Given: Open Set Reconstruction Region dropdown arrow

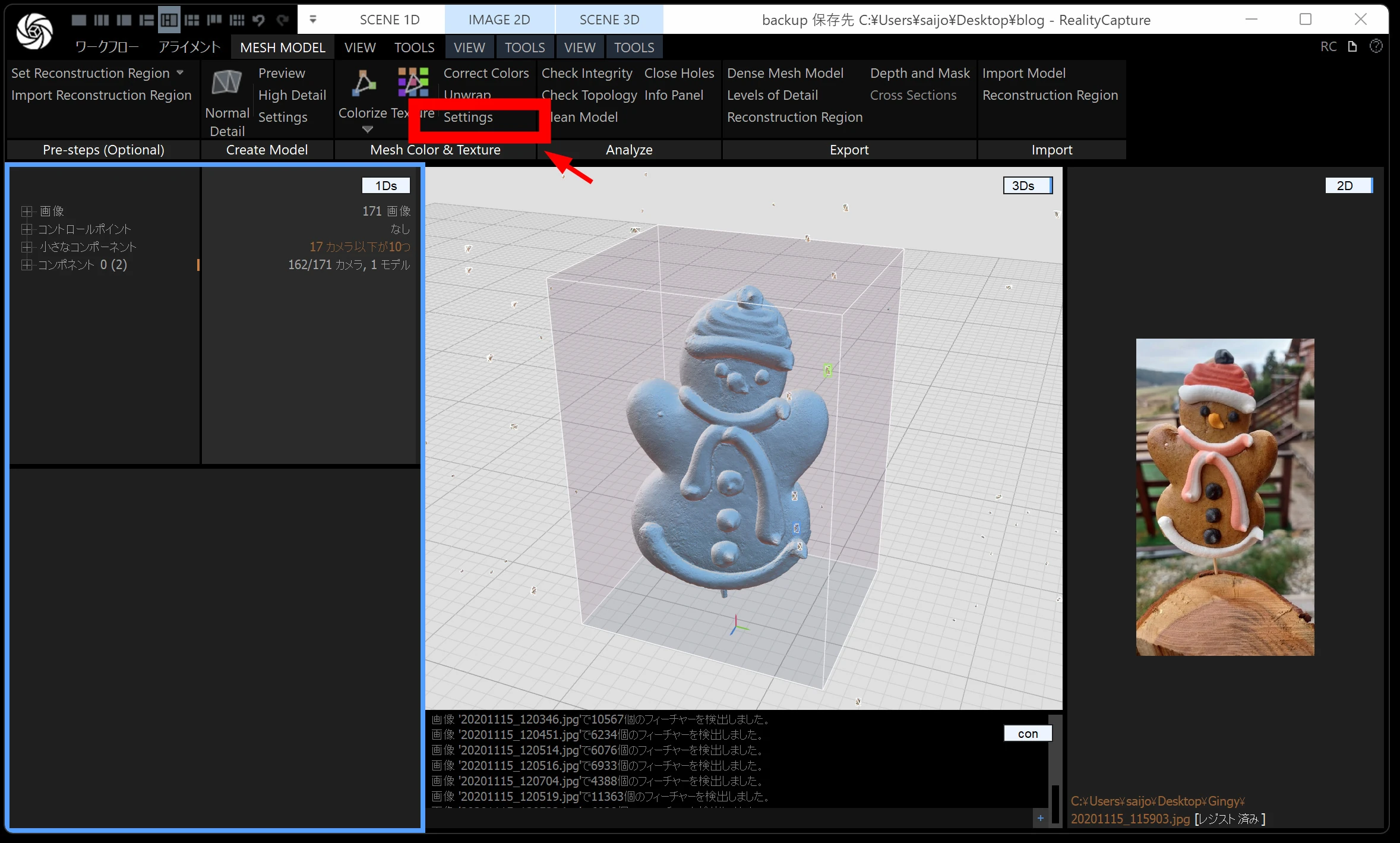Looking at the screenshot, I should [x=180, y=72].
